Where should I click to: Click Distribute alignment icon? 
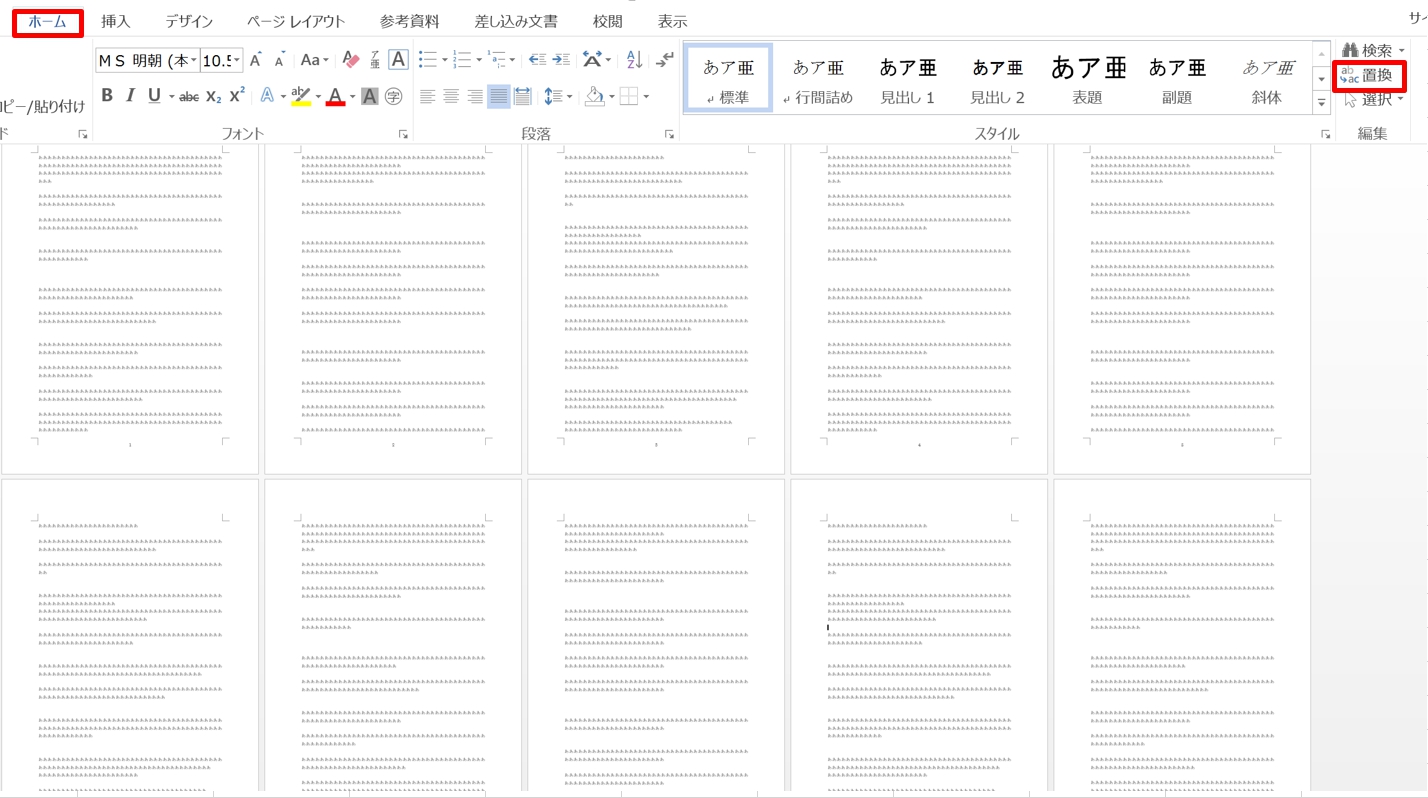point(522,96)
